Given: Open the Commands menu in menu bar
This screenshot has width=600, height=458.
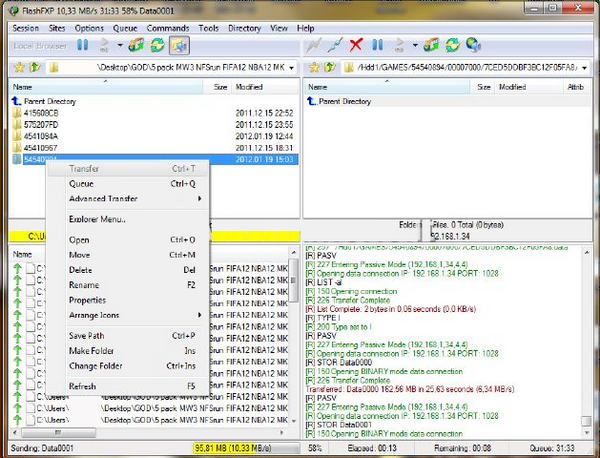Looking at the screenshot, I should tap(167, 28).
